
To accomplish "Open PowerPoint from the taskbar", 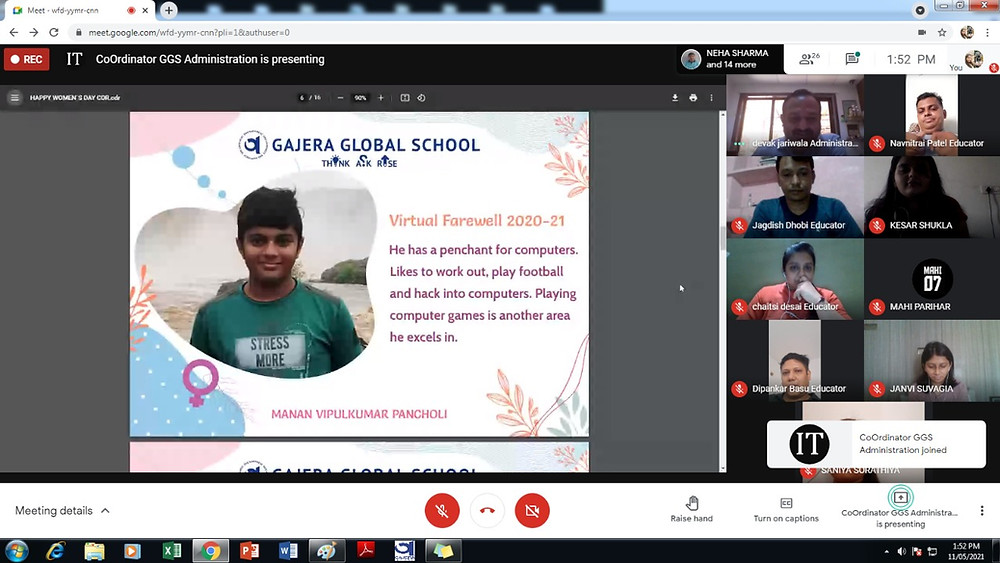I will pyautogui.click(x=249, y=550).
